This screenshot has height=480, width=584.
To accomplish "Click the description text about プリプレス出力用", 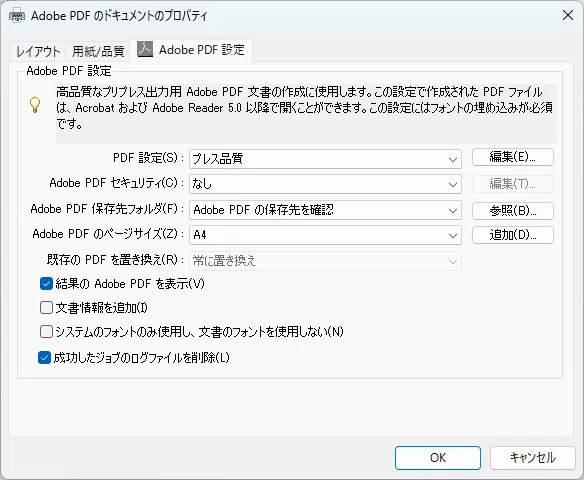I will [x=305, y=108].
